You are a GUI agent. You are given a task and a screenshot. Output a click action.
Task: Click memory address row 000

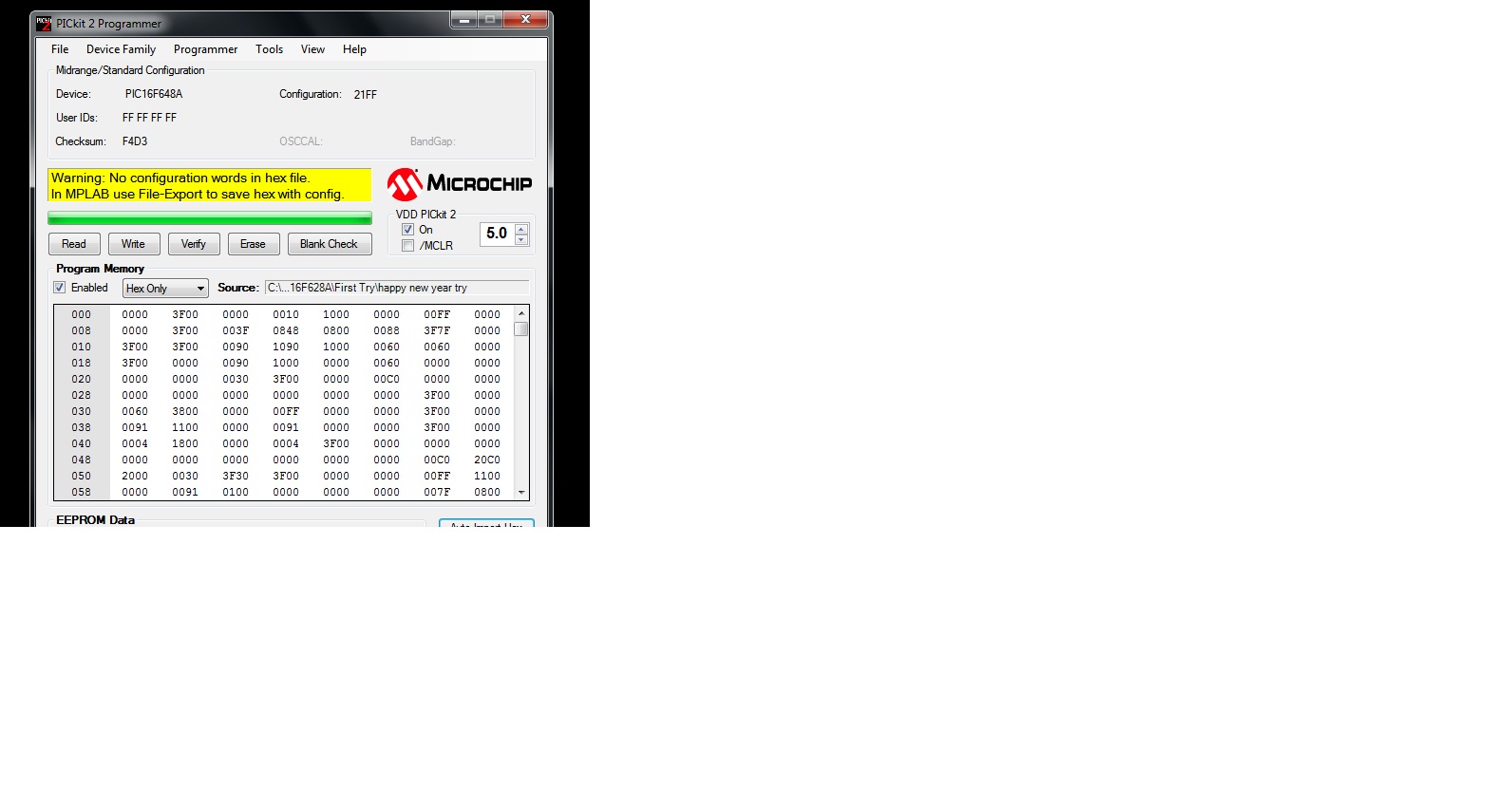click(x=82, y=314)
